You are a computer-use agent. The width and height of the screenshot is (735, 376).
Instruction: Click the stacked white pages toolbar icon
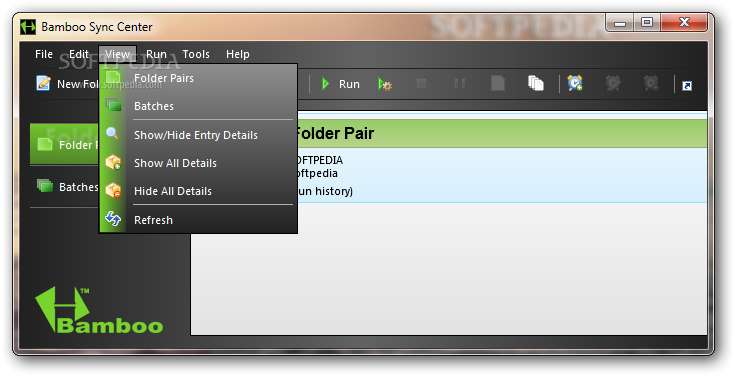(536, 83)
